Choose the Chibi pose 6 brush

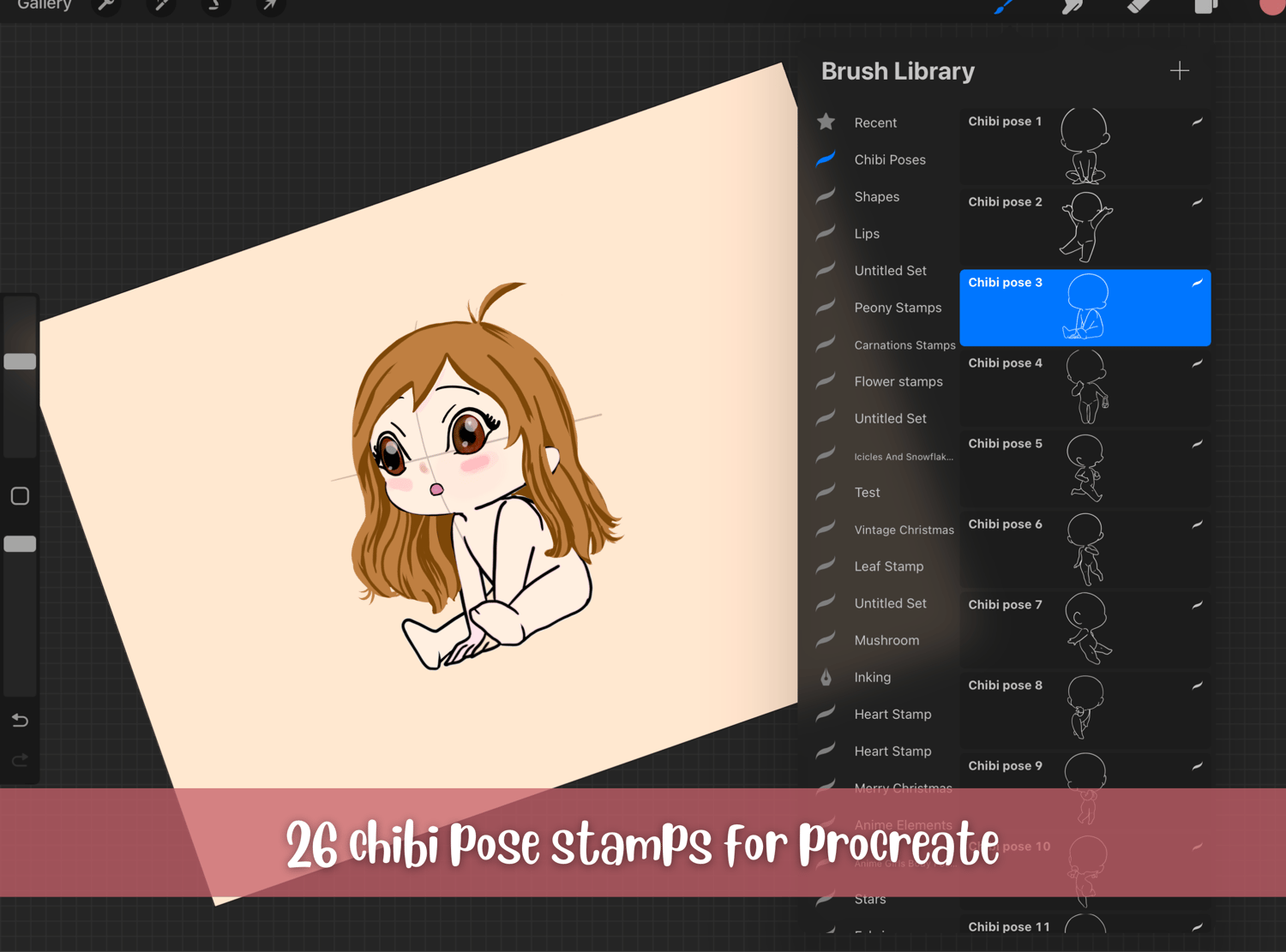tap(1085, 548)
